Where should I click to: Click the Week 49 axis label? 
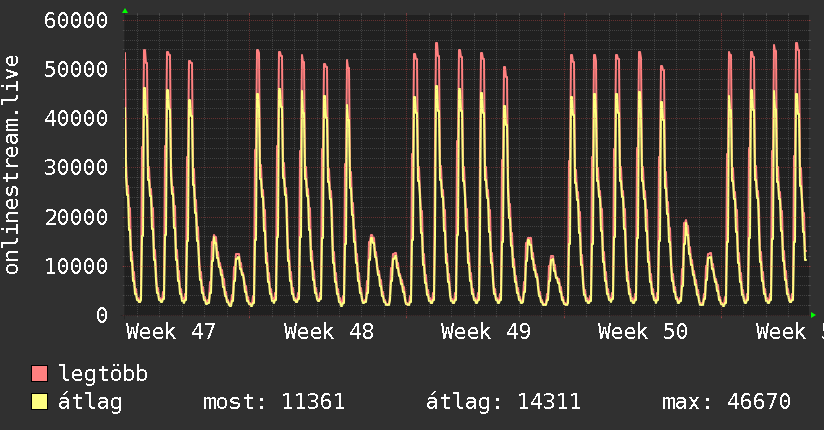click(x=486, y=332)
